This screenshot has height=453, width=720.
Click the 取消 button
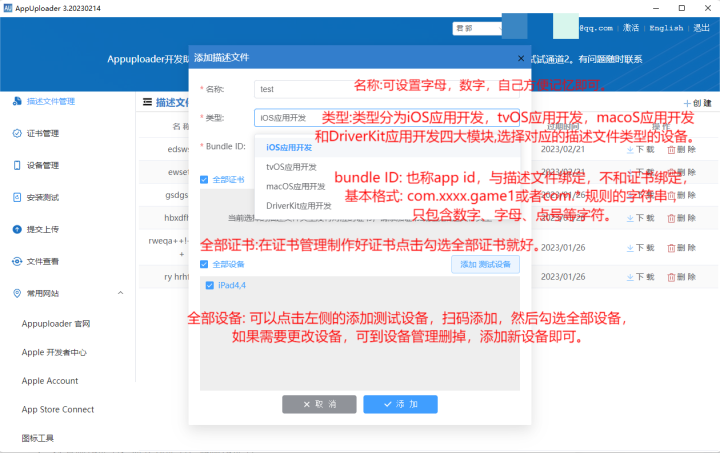[319, 404]
